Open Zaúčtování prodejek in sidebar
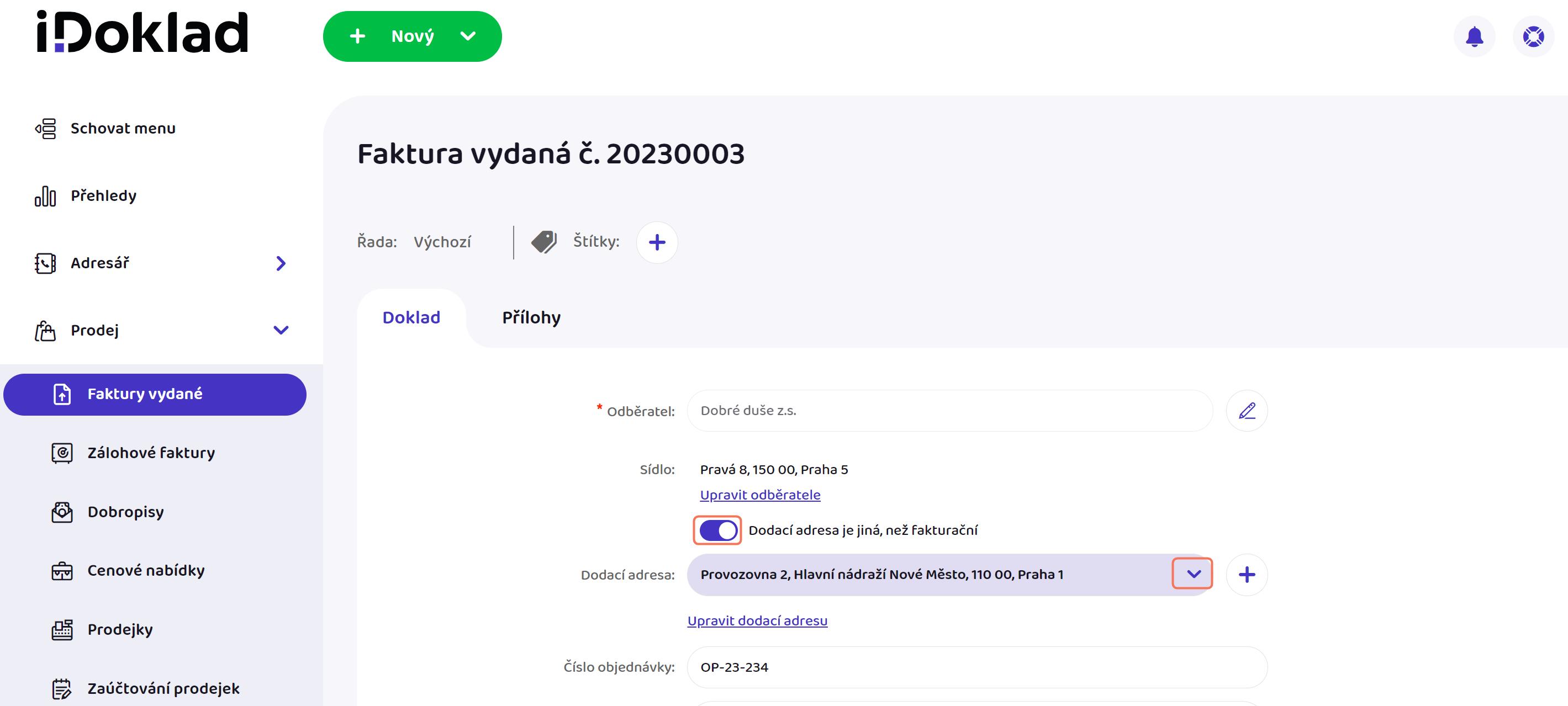The height and width of the screenshot is (706, 1568). [x=163, y=689]
